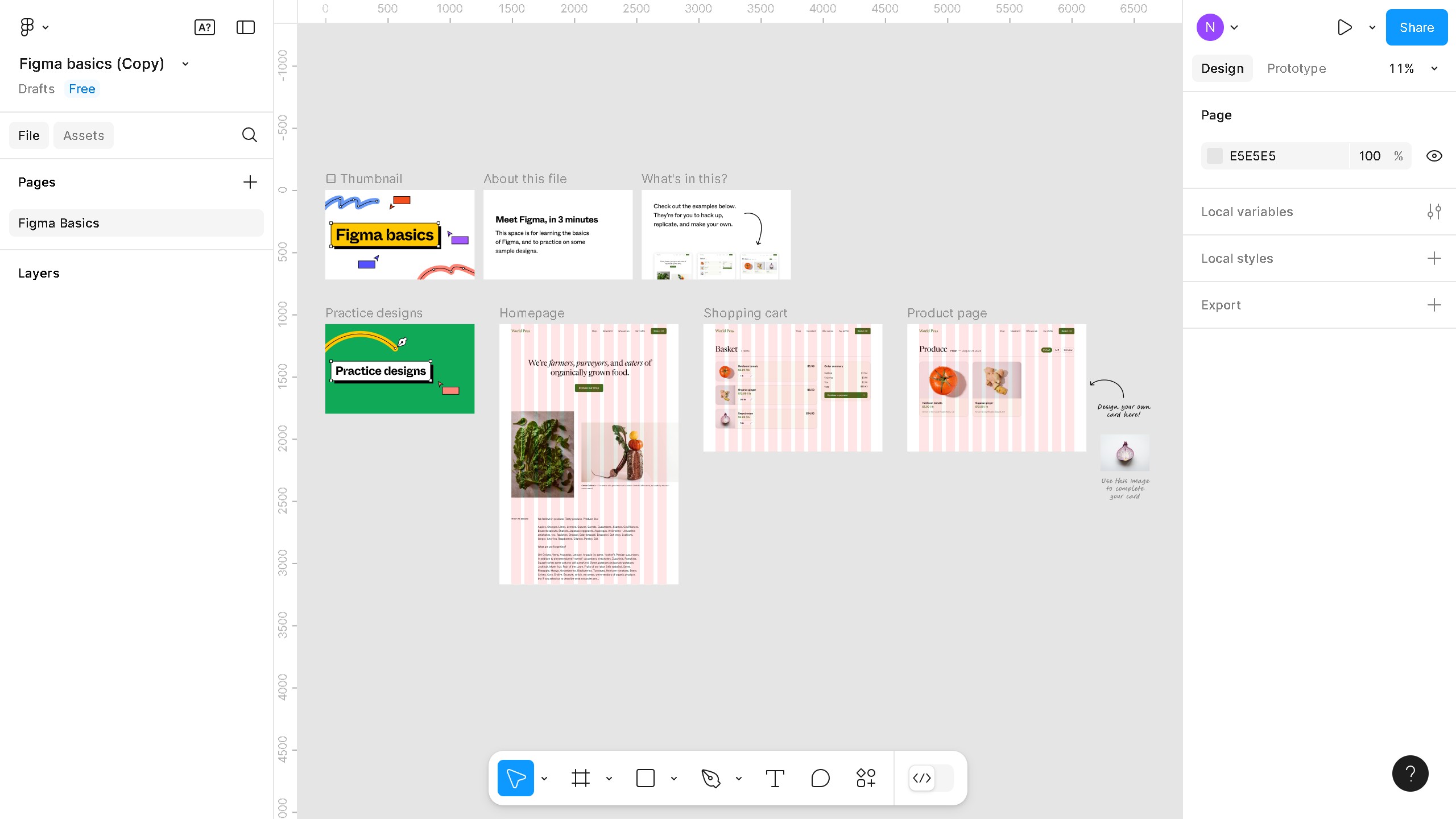Expand the file name options chevron

(185, 64)
